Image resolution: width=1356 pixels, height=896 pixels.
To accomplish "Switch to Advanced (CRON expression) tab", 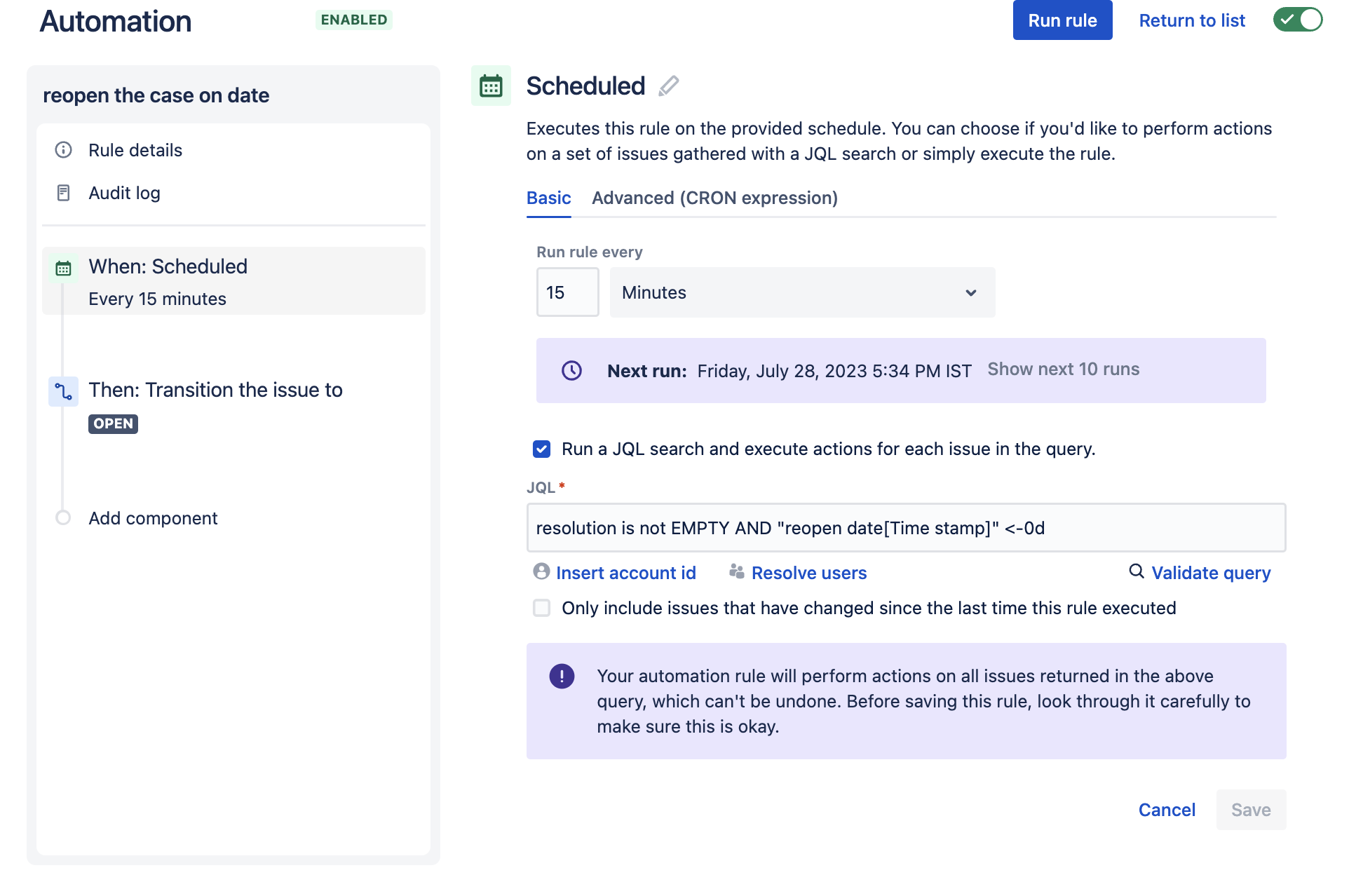I will (714, 198).
